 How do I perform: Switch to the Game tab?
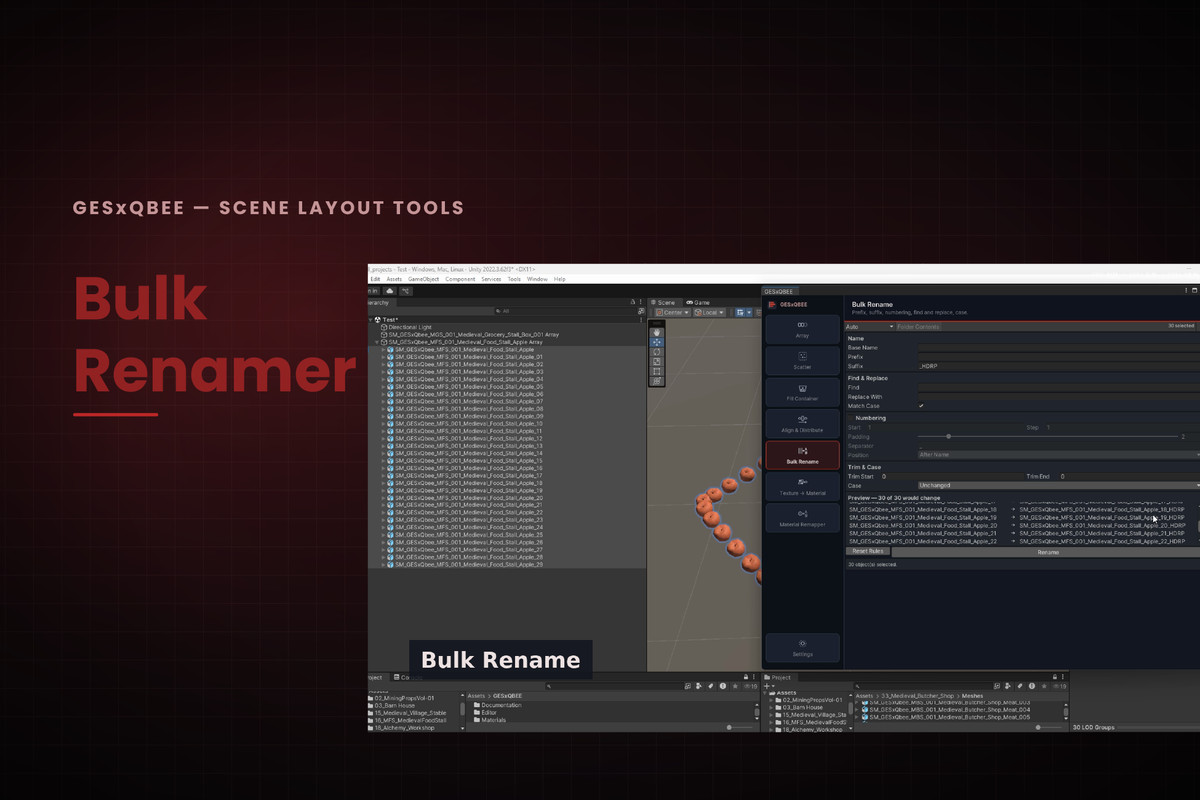pos(697,302)
